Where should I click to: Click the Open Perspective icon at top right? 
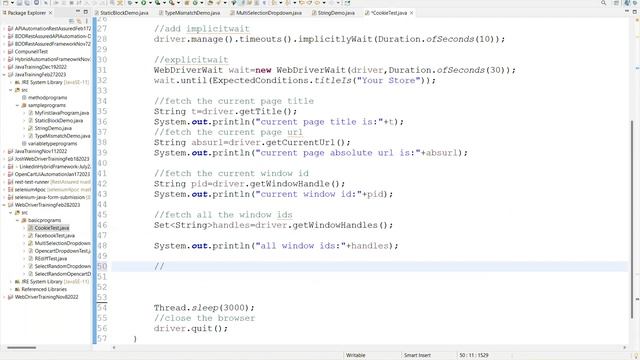tap(617, 3)
